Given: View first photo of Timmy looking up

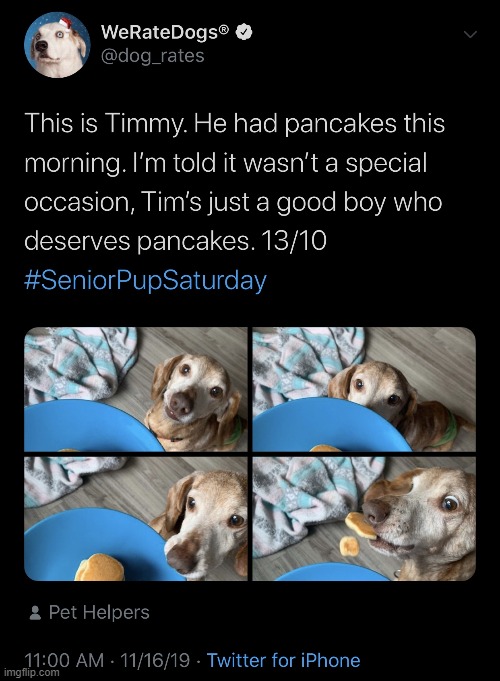Looking at the screenshot, I should point(136,389).
